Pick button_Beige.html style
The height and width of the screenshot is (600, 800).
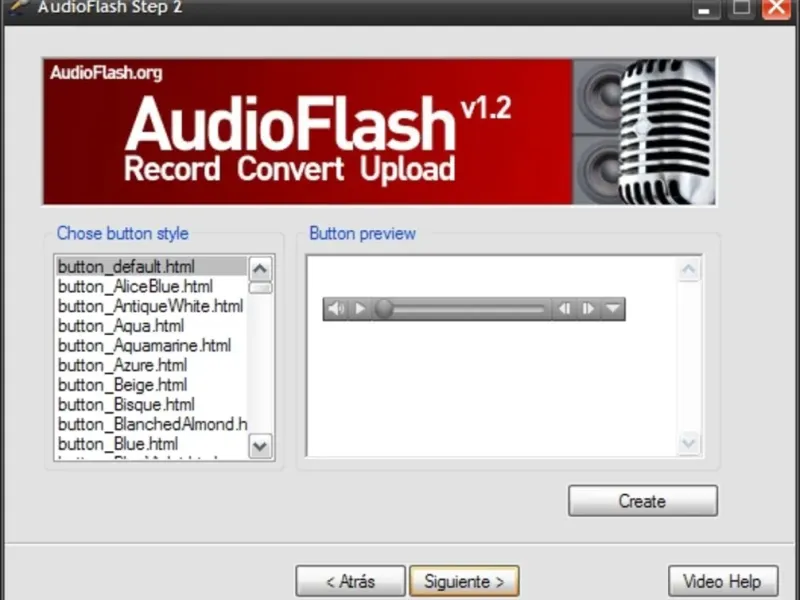(151, 385)
